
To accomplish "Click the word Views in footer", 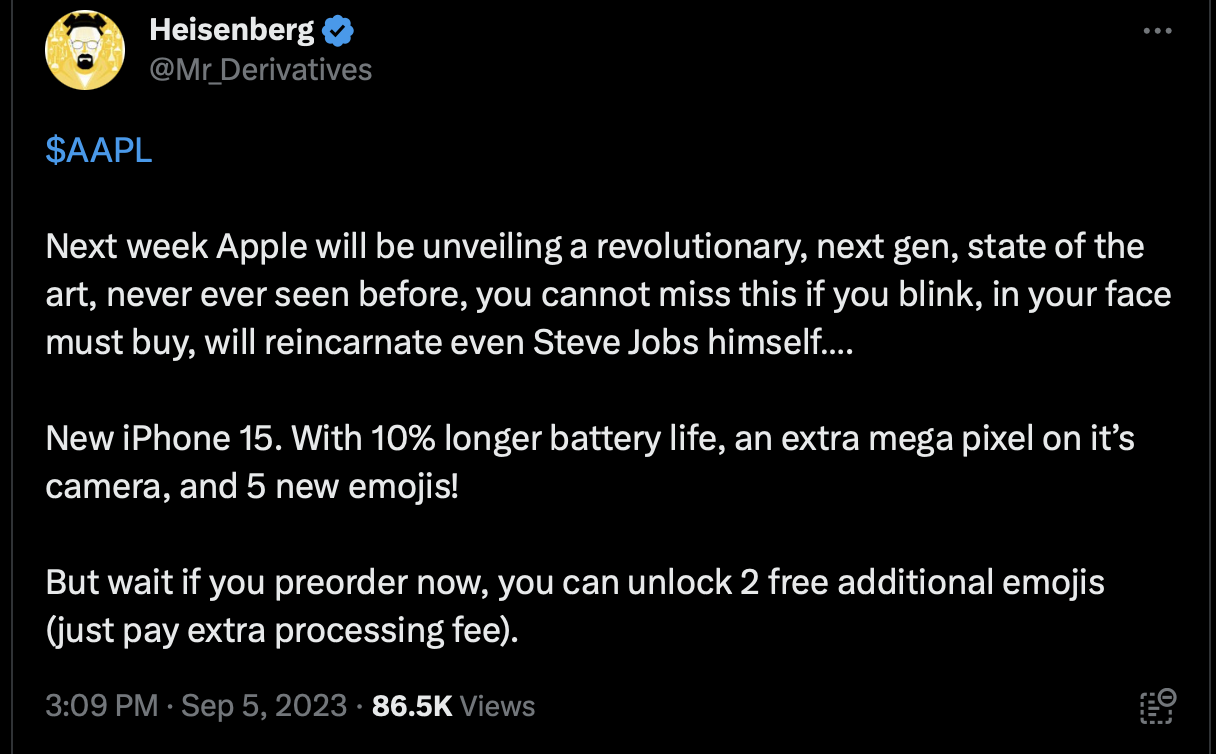I will [x=498, y=706].
